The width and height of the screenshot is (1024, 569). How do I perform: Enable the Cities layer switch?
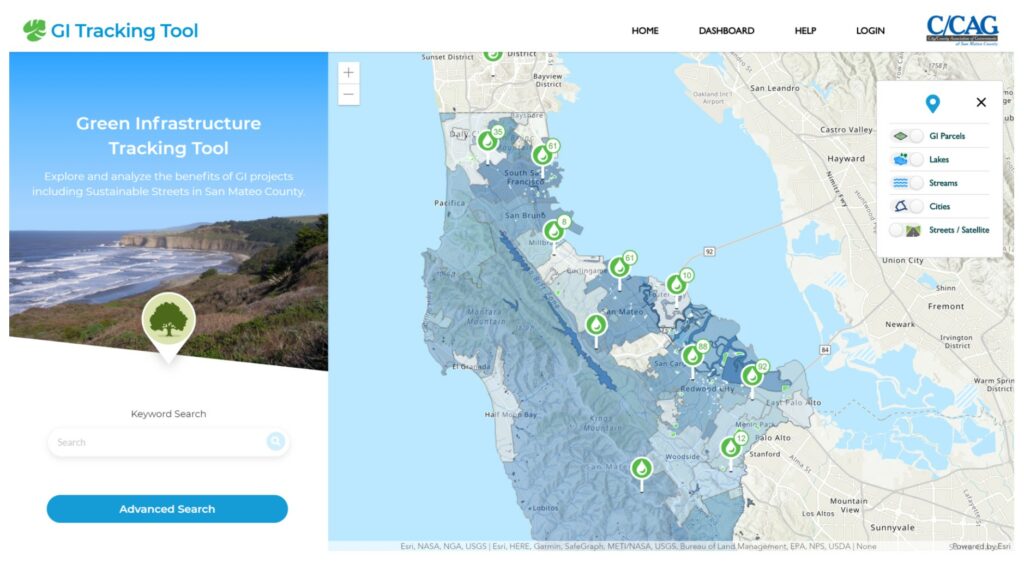[x=916, y=206]
